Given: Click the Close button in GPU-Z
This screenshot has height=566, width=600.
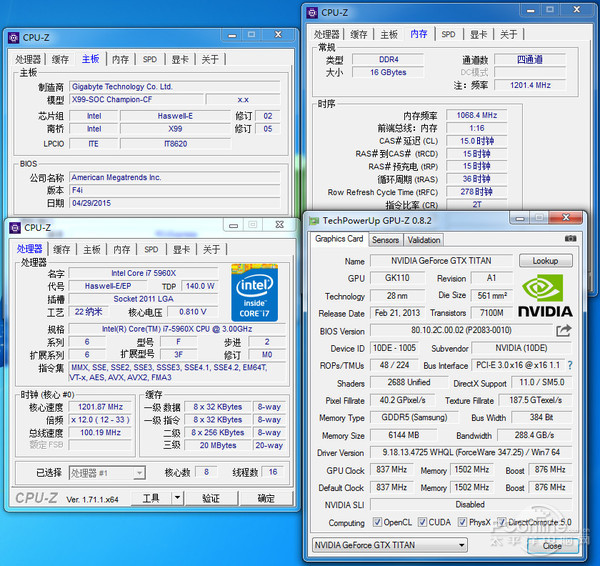Looking at the screenshot, I should 552,545.
